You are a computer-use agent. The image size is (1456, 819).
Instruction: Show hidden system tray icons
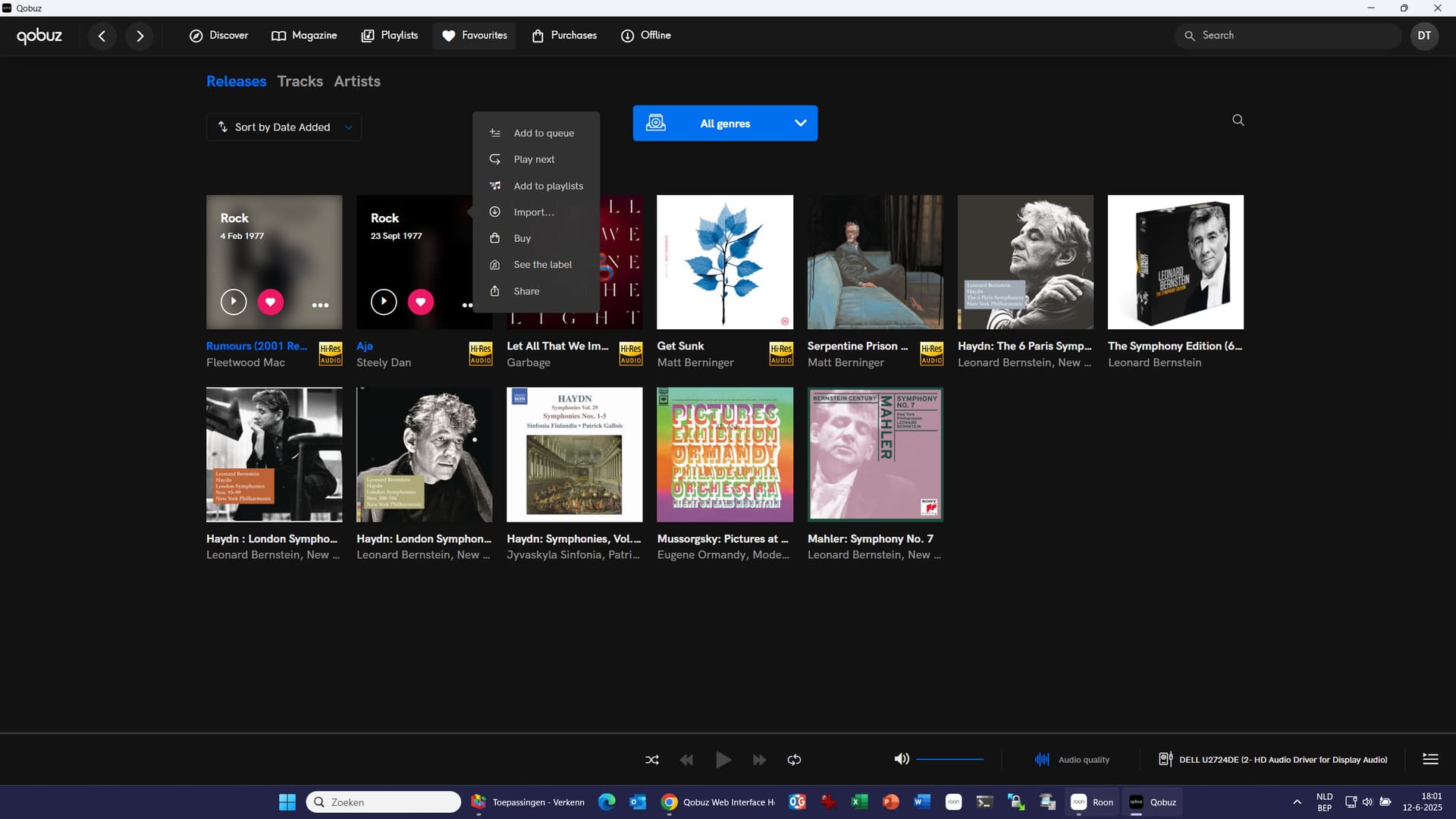click(x=1297, y=802)
